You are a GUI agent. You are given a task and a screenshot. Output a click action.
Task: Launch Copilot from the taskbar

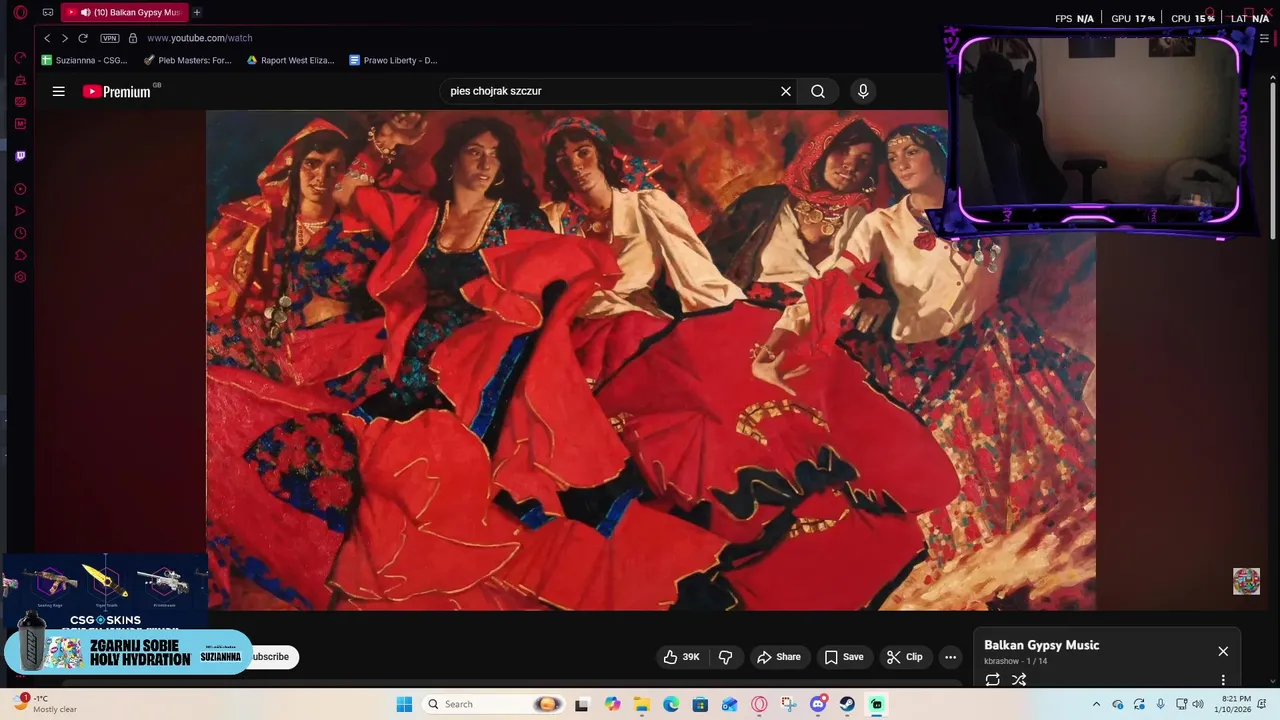click(612, 704)
